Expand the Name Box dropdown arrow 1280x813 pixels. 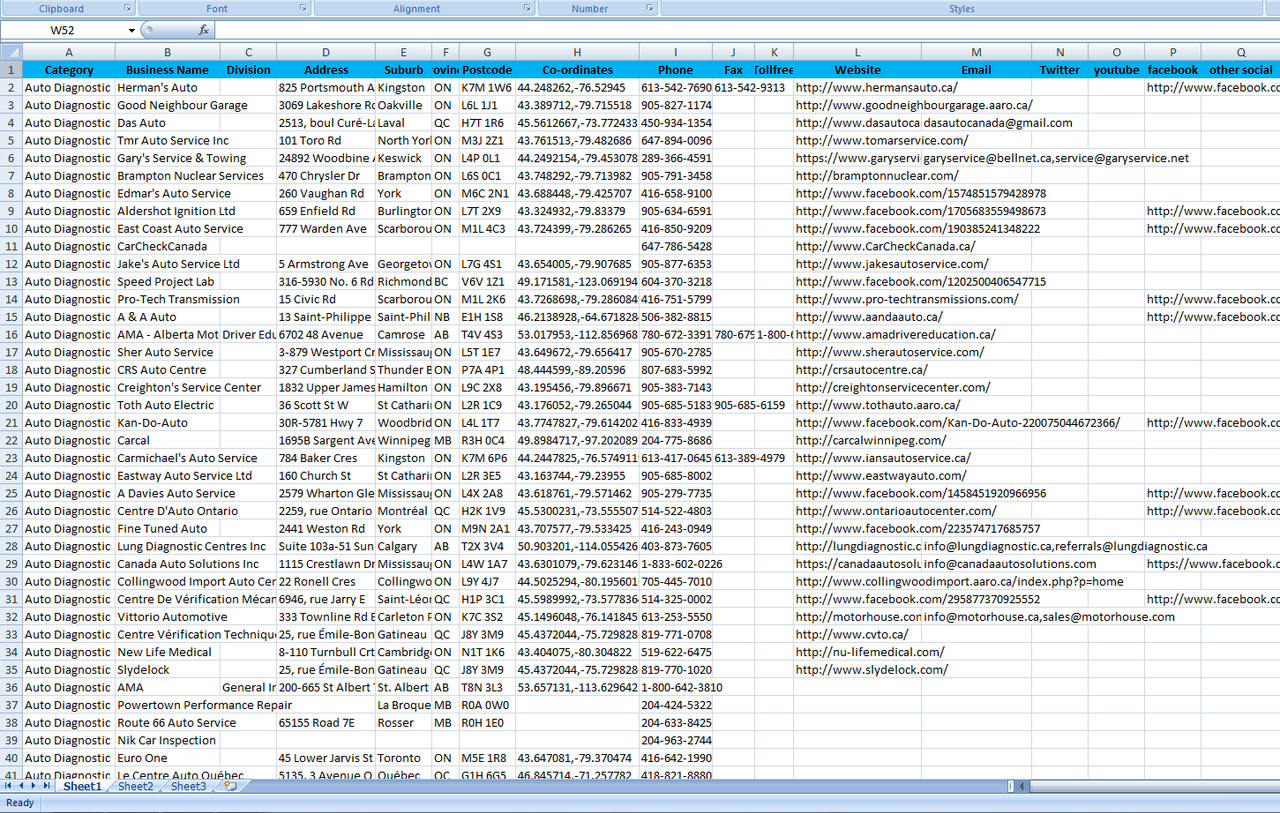click(131, 30)
